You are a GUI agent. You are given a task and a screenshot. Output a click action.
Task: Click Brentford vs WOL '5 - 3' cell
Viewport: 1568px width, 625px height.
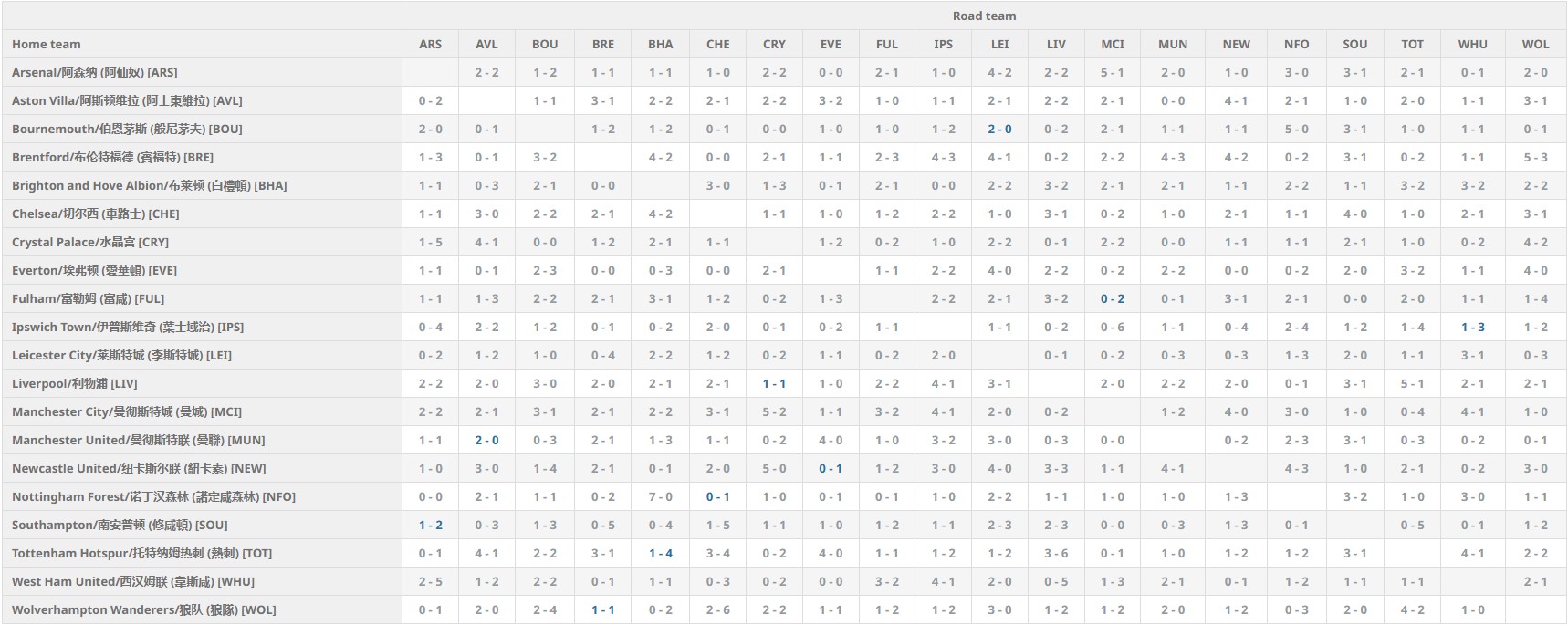pos(1535,157)
